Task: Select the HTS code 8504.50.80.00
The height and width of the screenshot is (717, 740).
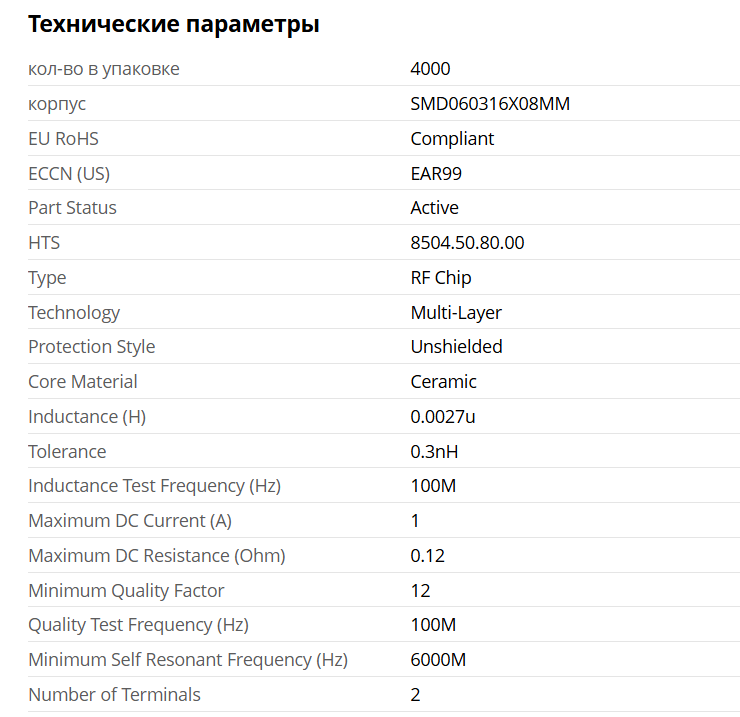Action: tap(467, 243)
